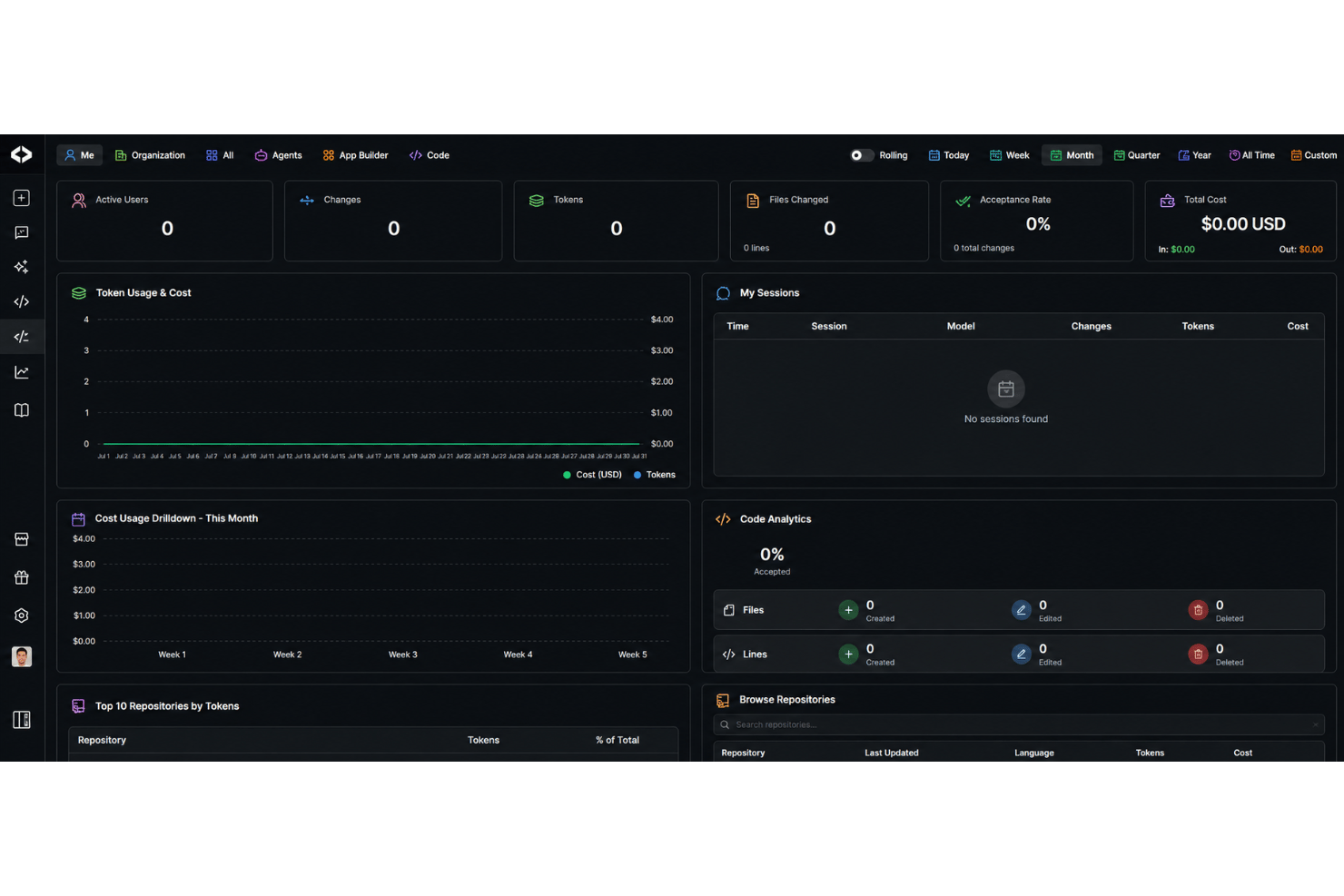The height and width of the screenshot is (896, 1344).
Task: Click the user avatar in the sidebar
Action: [22, 656]
